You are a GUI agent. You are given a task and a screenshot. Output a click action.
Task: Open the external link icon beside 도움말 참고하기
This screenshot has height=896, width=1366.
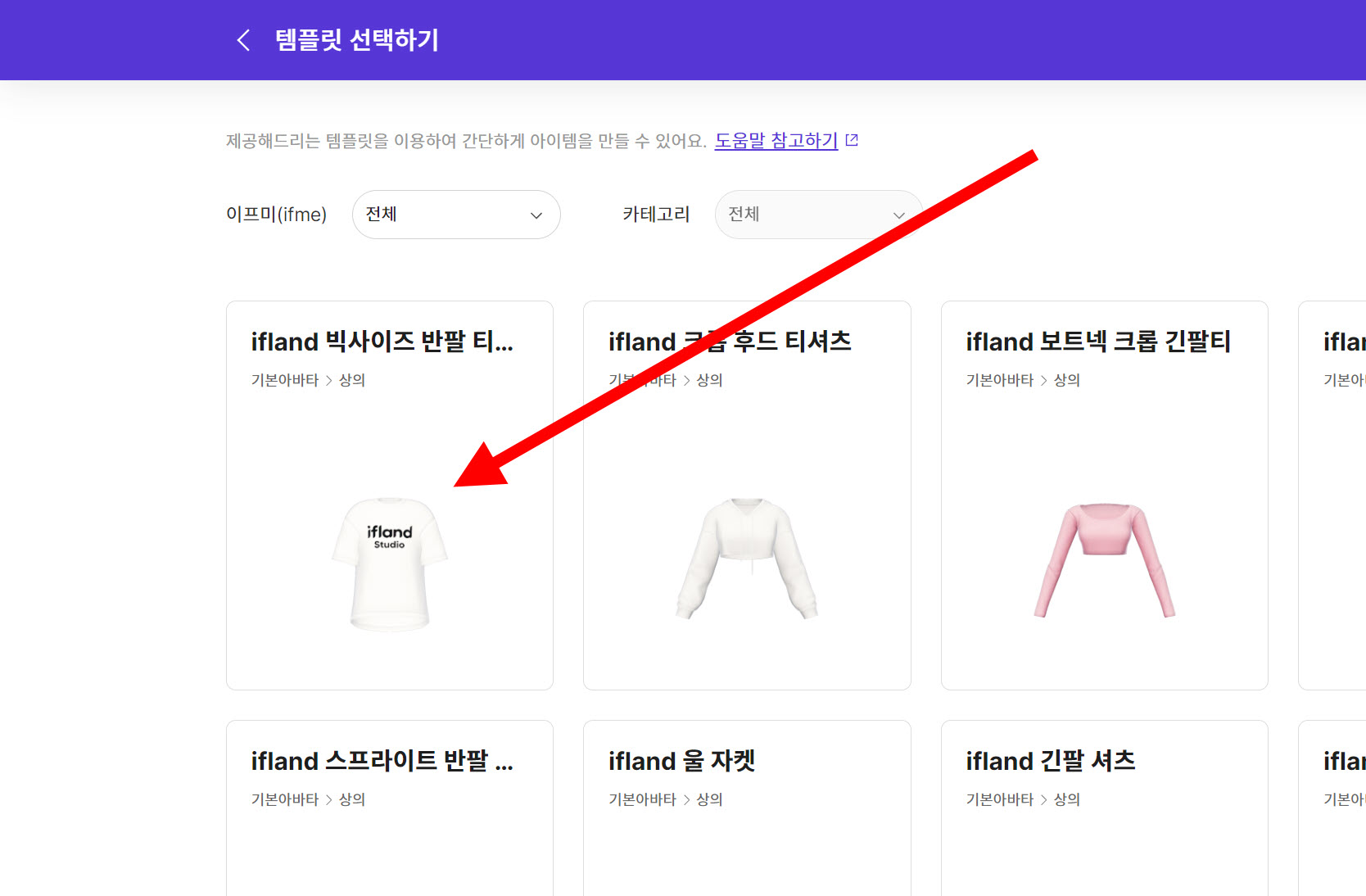(852, 140)
